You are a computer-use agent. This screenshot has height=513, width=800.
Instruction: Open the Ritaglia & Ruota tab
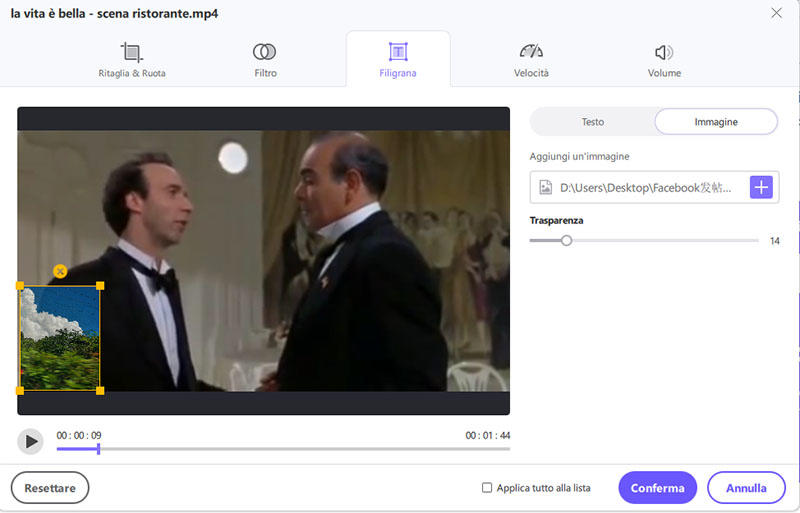[132, 60]
